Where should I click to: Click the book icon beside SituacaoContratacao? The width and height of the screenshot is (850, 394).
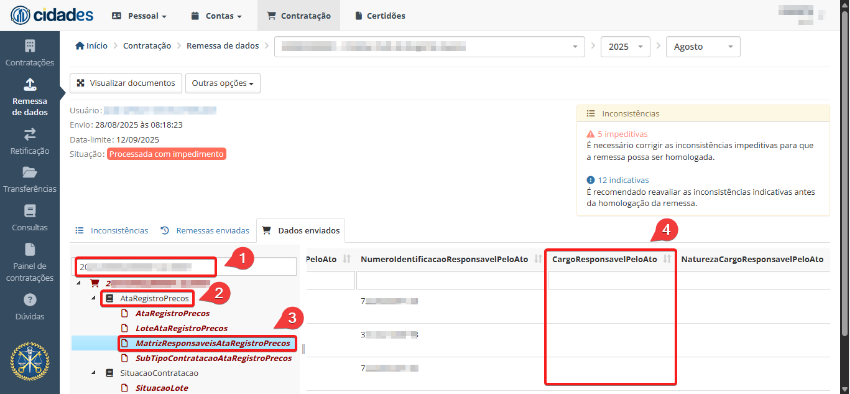(x=110, y=373)
